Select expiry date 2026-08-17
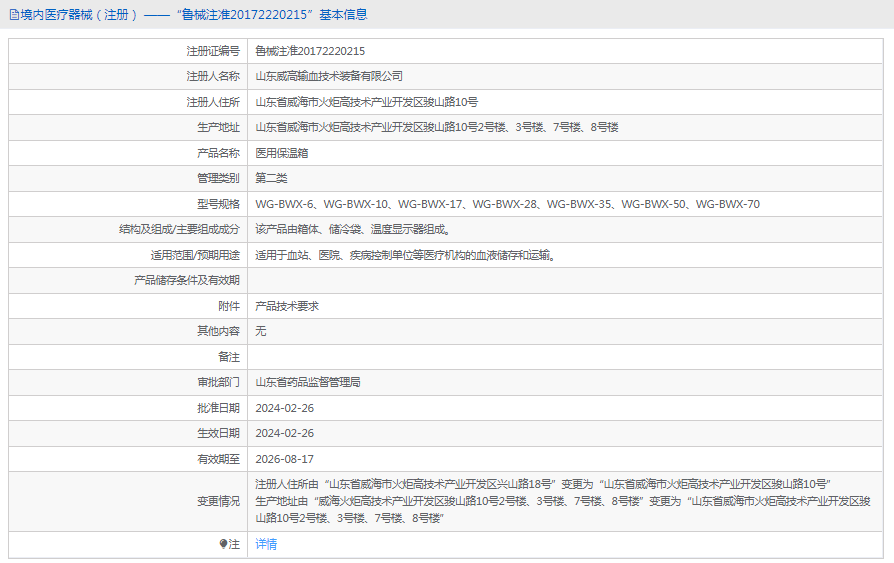The width and height of the screenshot is (894, 563). click(x=285, y=459)
